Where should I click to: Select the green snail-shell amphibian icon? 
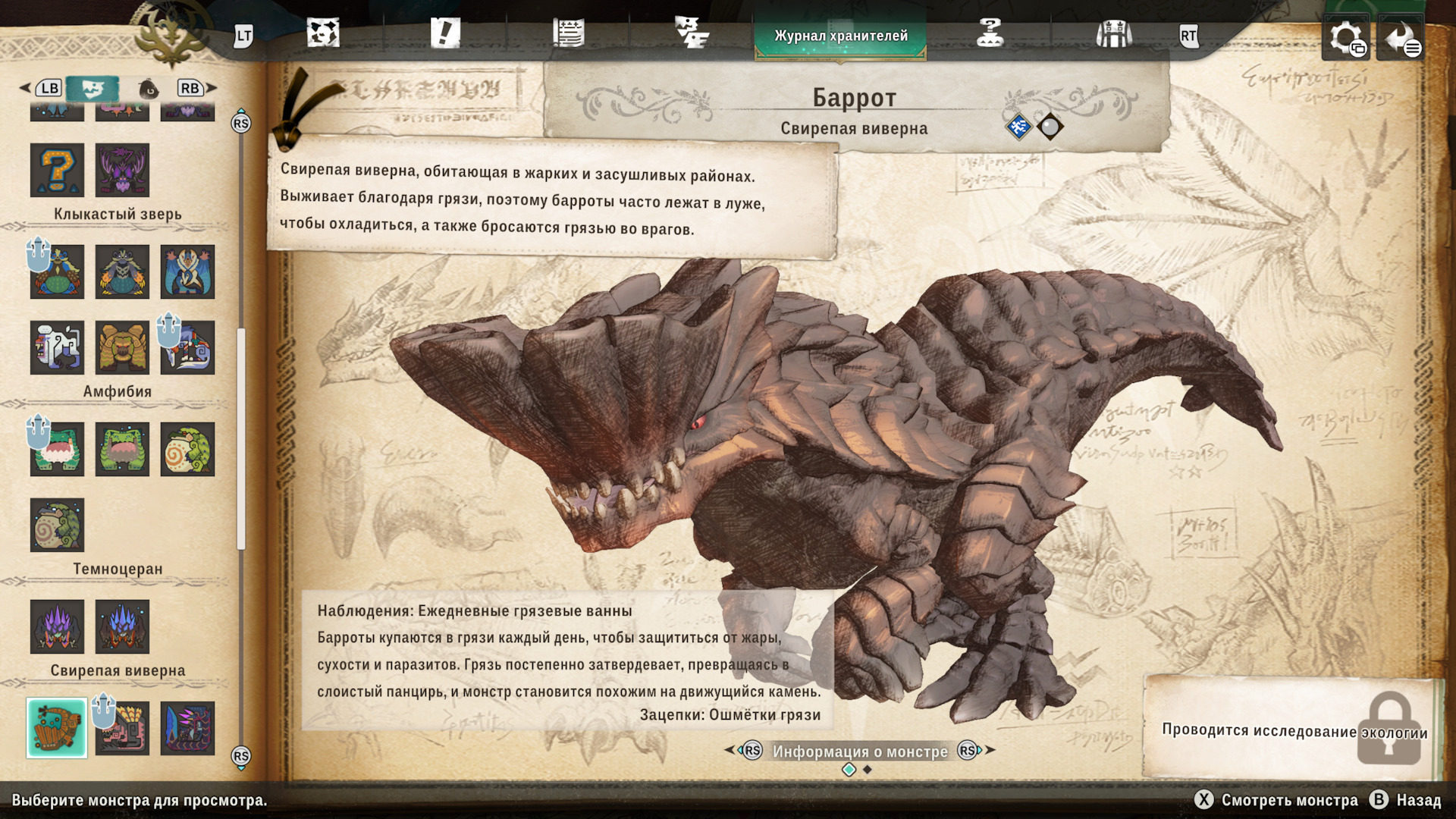[187, 450]
